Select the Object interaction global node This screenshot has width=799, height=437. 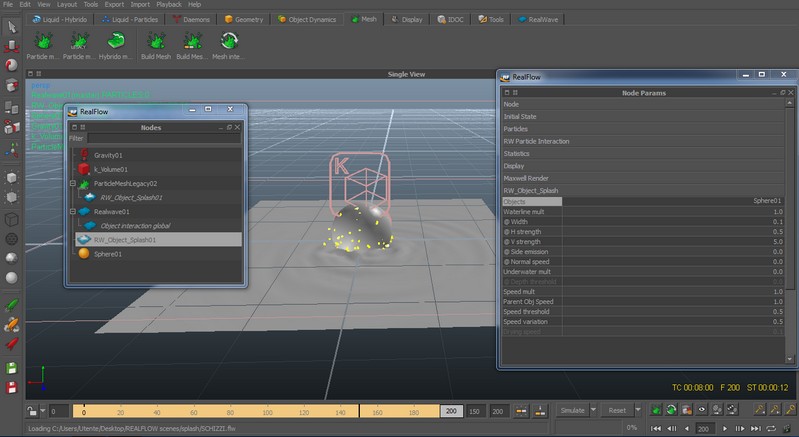pos(135,226)
